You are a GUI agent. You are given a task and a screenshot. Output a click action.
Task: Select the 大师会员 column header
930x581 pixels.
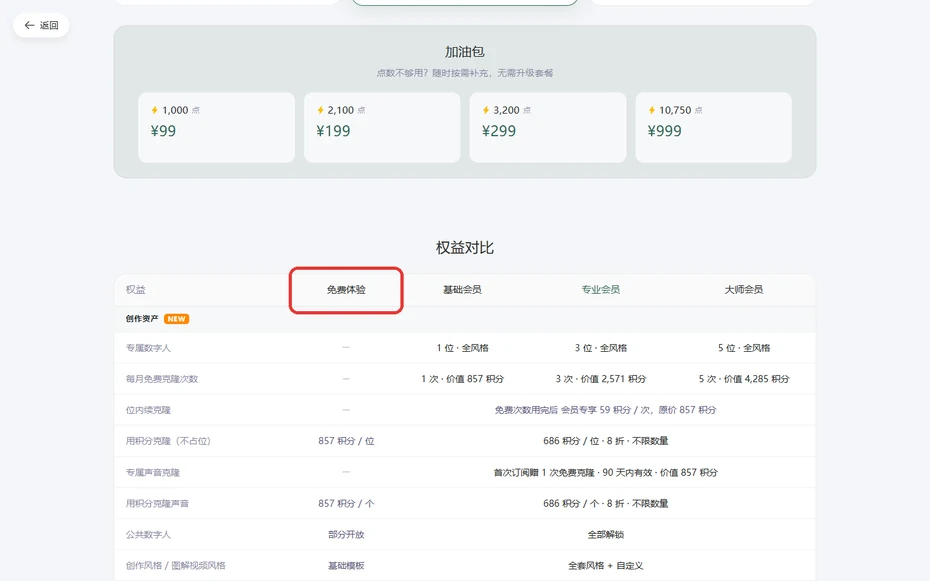pyautogui.click(x=744, y=290)
